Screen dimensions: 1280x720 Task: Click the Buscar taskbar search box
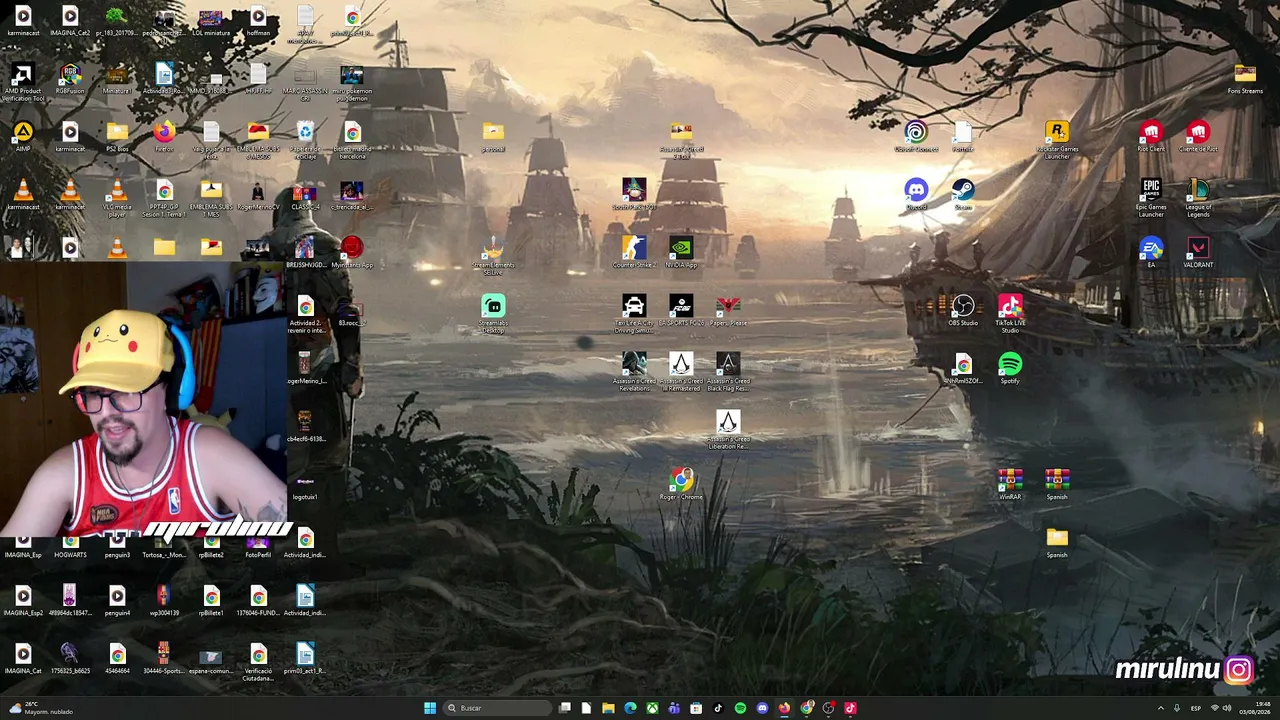click(497, 708)
